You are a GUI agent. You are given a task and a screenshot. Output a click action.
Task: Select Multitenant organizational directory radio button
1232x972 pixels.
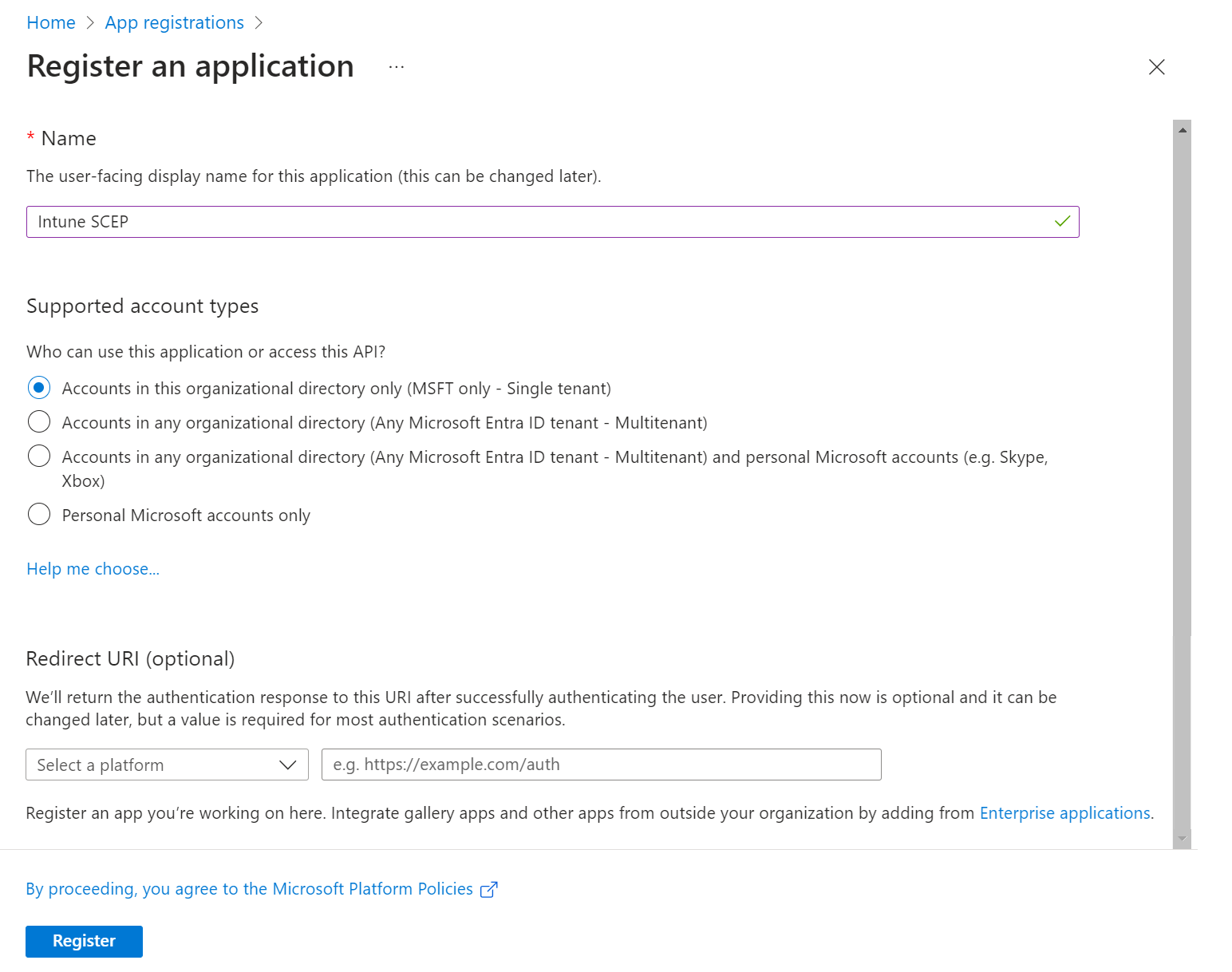click(x=39, y=421)
